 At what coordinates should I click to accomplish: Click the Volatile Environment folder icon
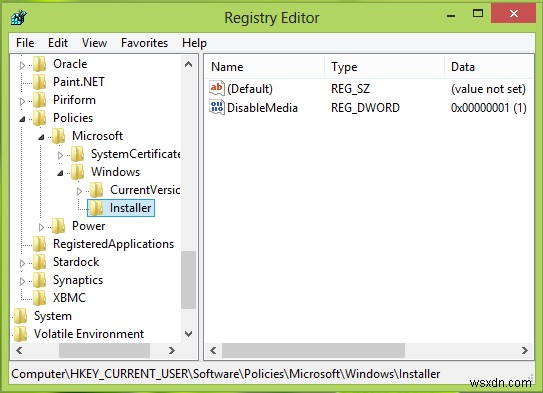tap(20, 334)
